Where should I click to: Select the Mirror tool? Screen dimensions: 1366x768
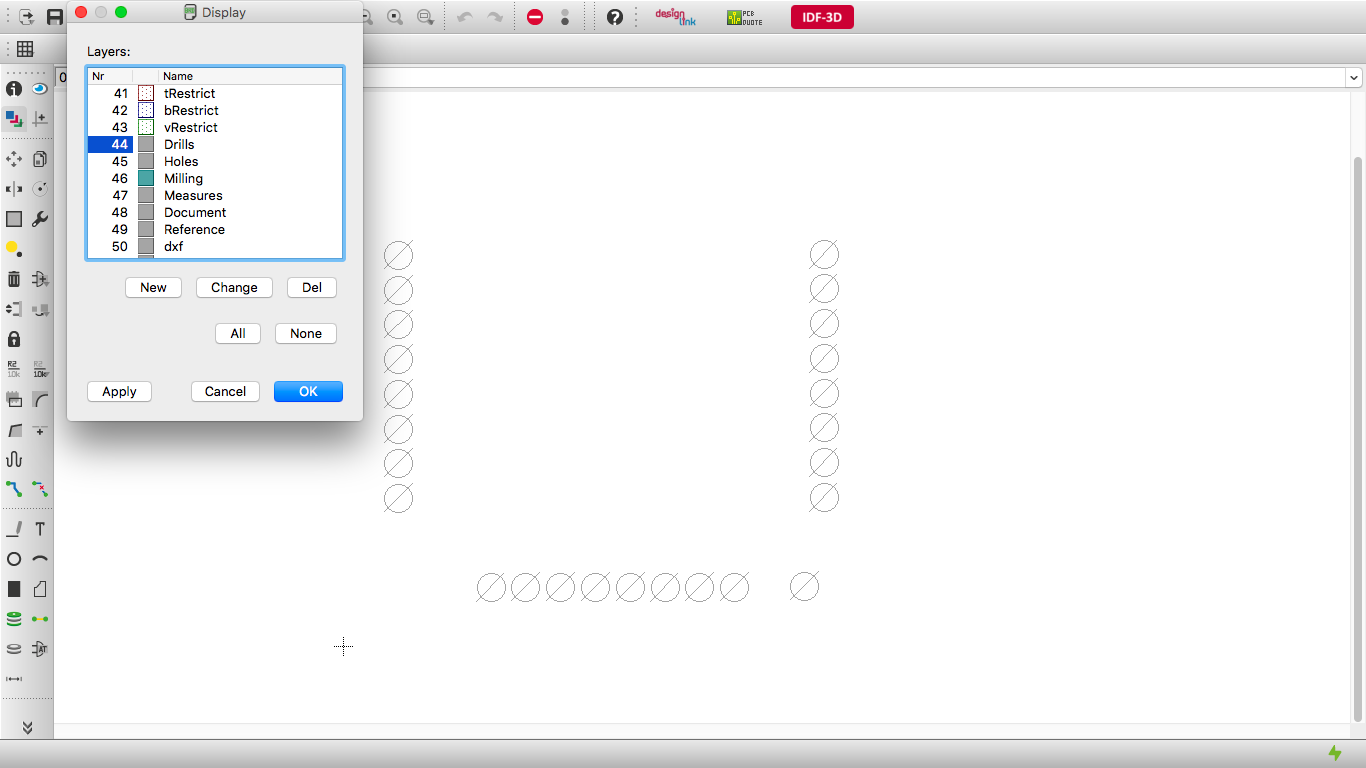(x=14, y=189)
